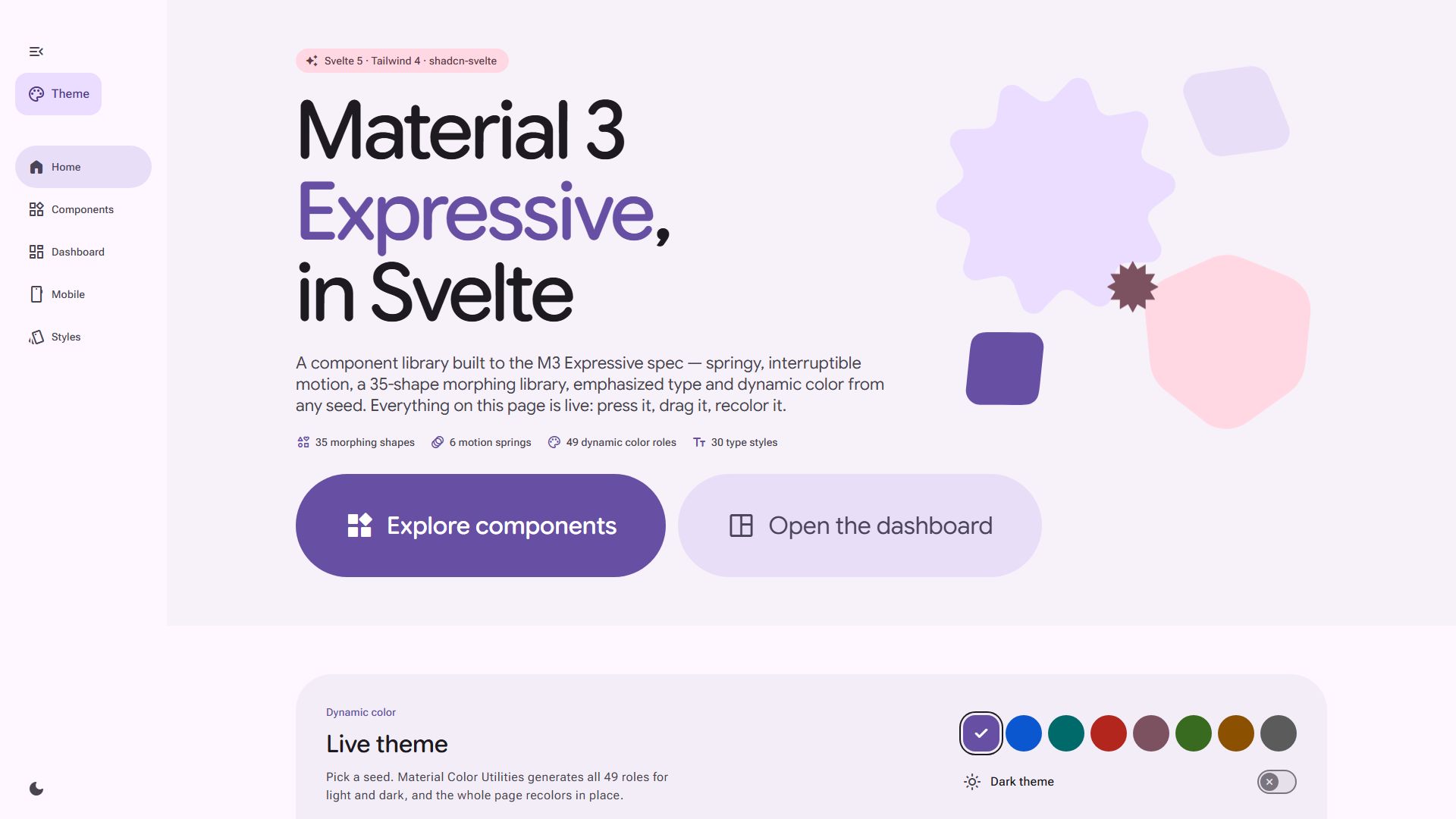Select the green seed color
Image resolution: width=1456 pixels, height=819 pixels.
pyautogui.click(x=1194, y=733)
